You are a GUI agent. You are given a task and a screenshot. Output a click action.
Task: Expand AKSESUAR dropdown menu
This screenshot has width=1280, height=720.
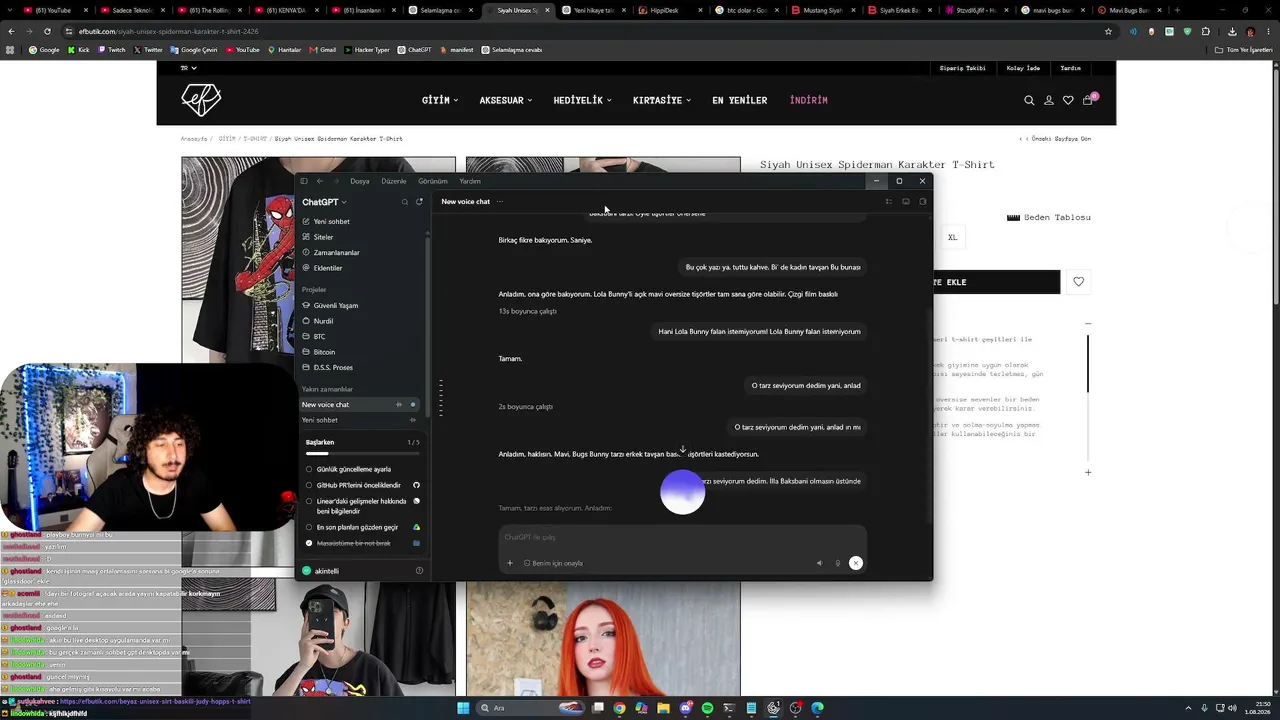pyautogui.click(x=506, y=100)
